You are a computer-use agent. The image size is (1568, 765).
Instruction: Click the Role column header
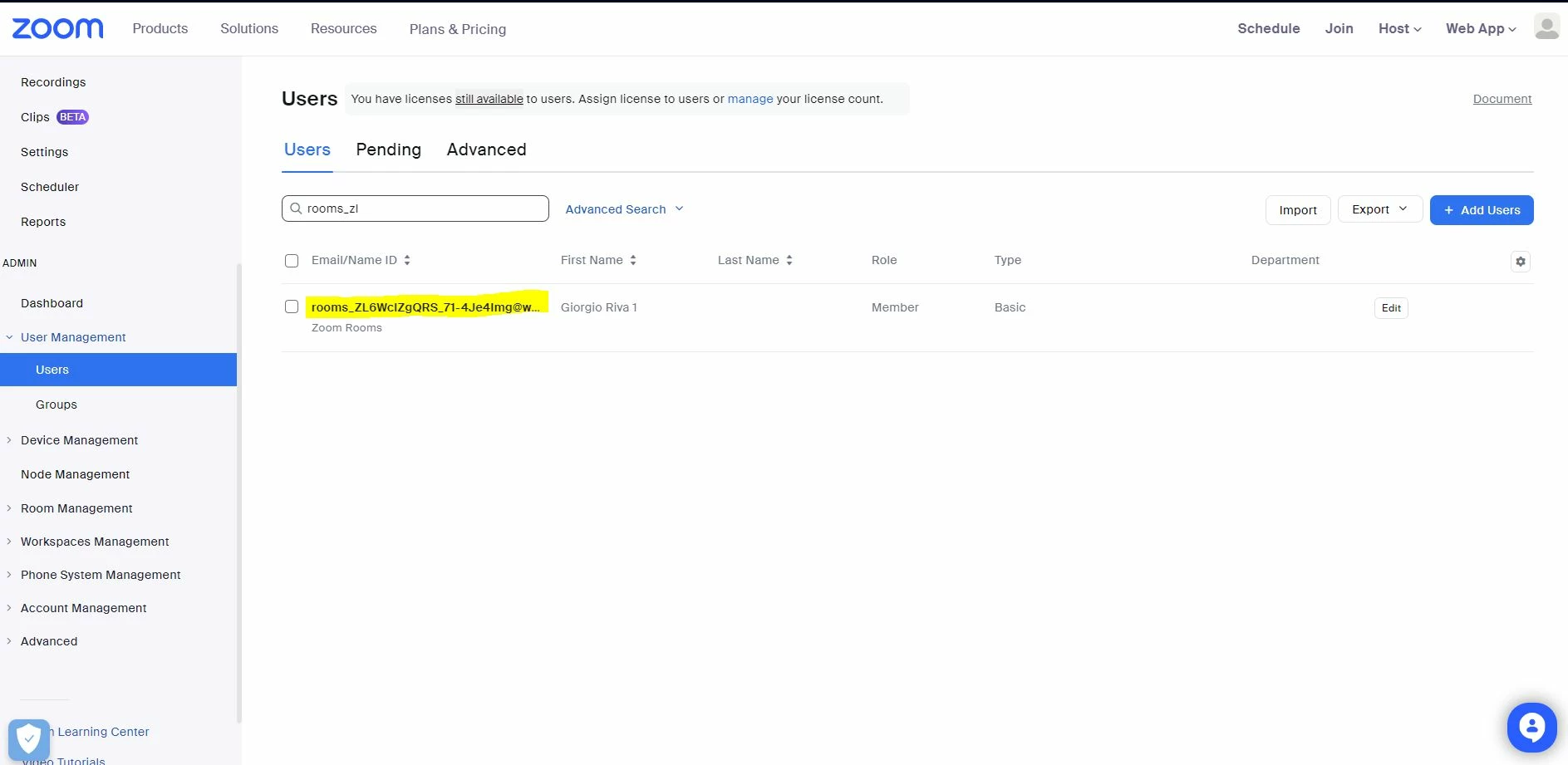point(884,260)
